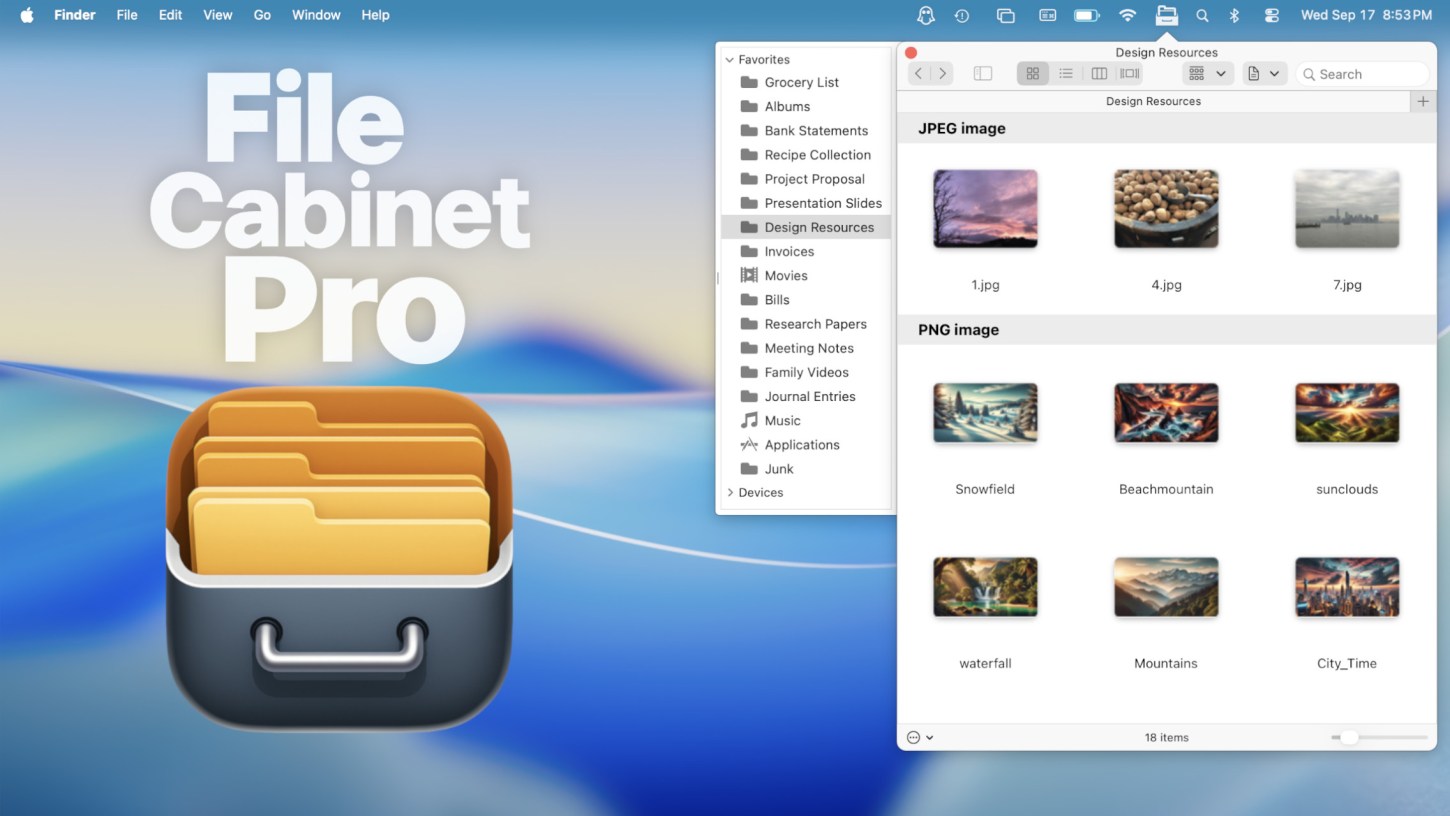Open the document actions dropdown in toolbar
Viewport: 1450px width, 816px height.
1264,73
